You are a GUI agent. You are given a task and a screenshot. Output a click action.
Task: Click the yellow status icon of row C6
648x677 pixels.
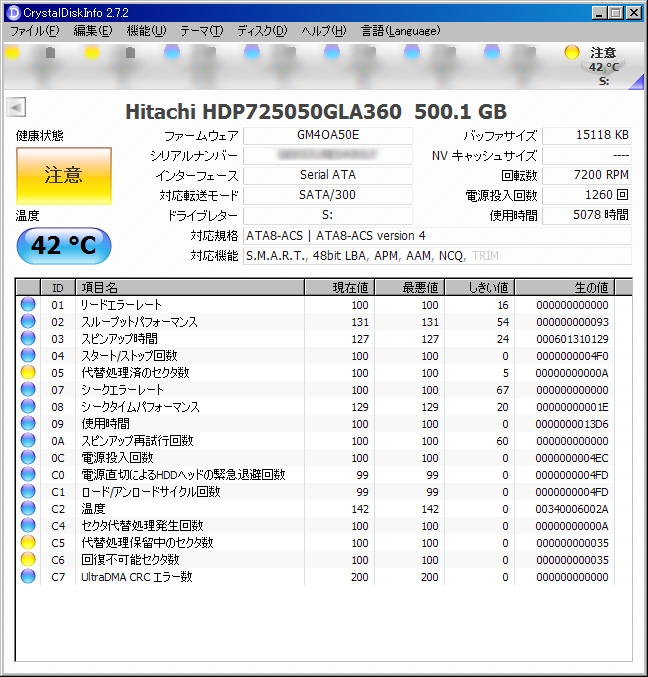[28, 560]
